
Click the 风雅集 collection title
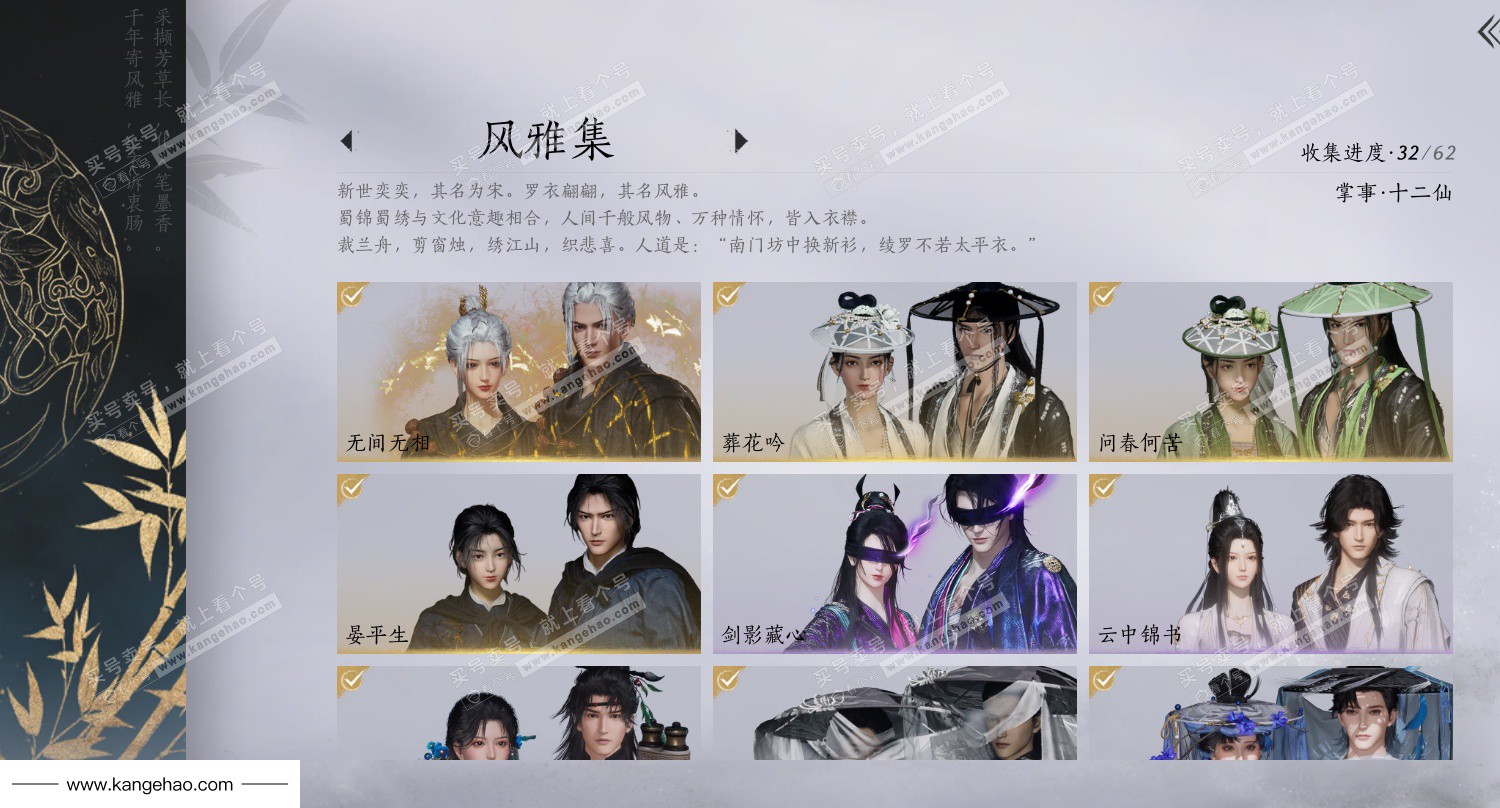tap(546, 140)
